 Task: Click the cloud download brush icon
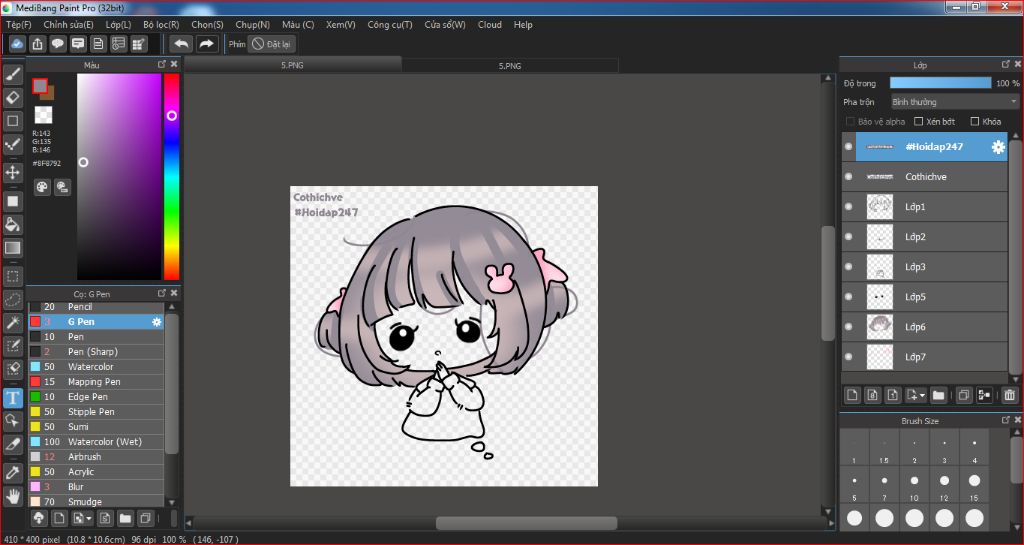(x=39, y=519)
